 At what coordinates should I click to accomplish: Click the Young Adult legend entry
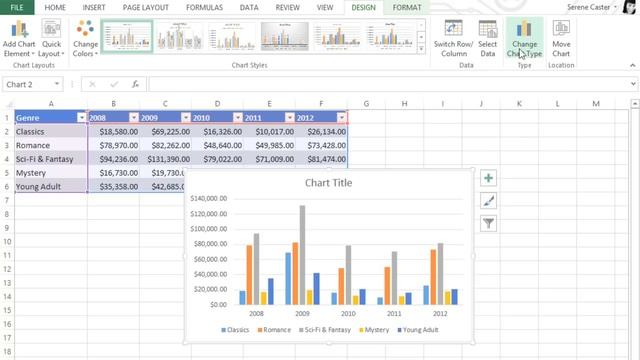[418, 330]
